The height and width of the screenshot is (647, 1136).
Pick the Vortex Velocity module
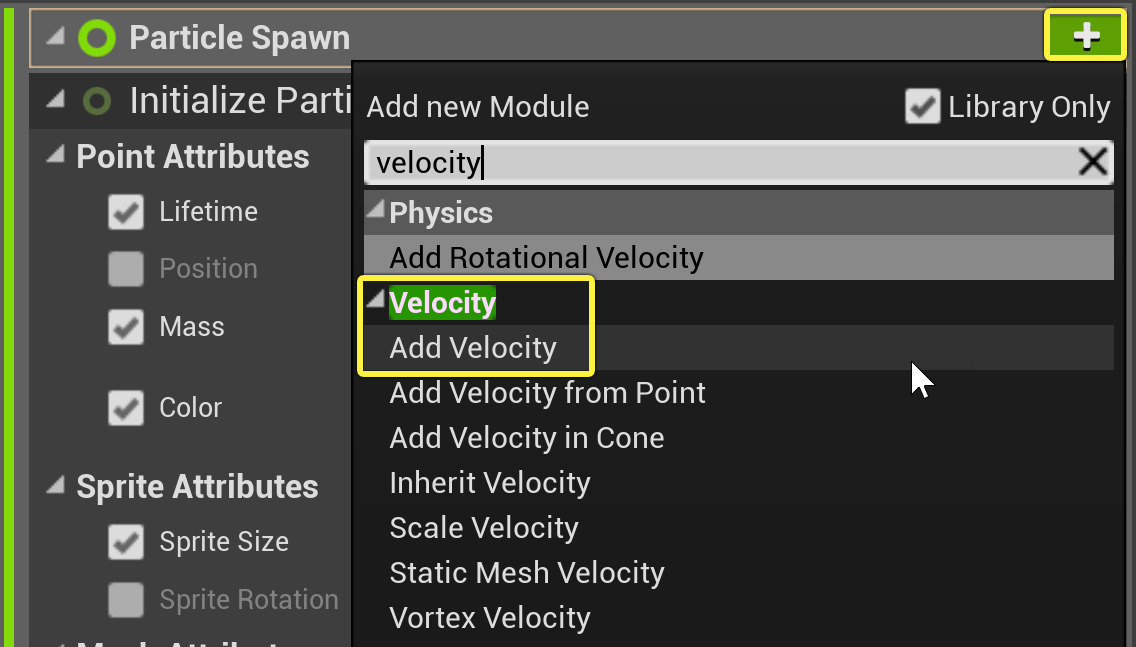tap(490, 618)
